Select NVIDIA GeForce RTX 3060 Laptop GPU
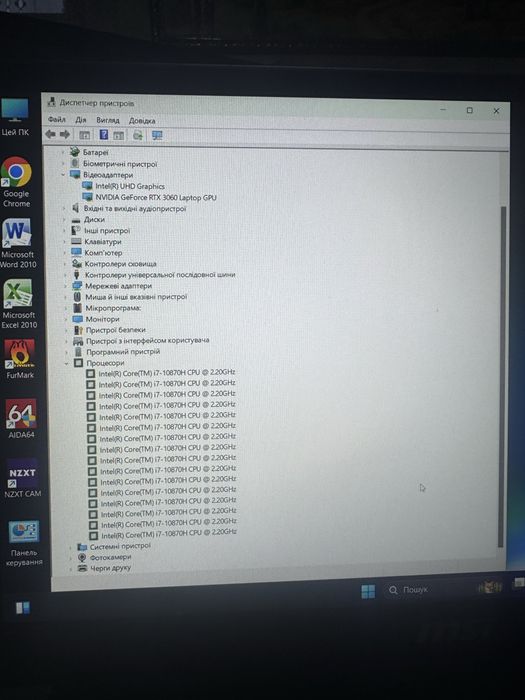This screenshot has width=525, height=700. point(156,197)
